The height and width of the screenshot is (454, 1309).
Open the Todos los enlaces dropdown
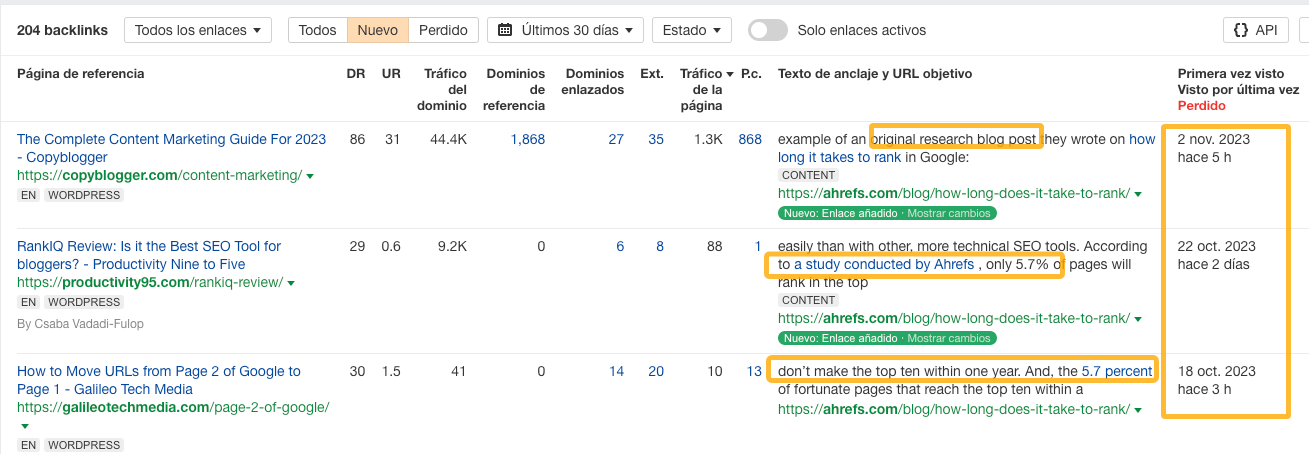pyautogui.click(x=198, y=30)
